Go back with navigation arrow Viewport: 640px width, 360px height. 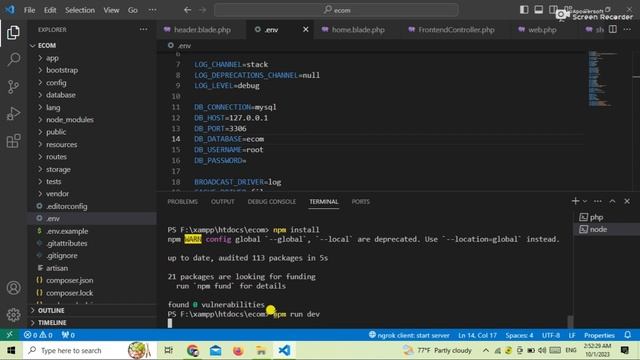click(187, 10)
